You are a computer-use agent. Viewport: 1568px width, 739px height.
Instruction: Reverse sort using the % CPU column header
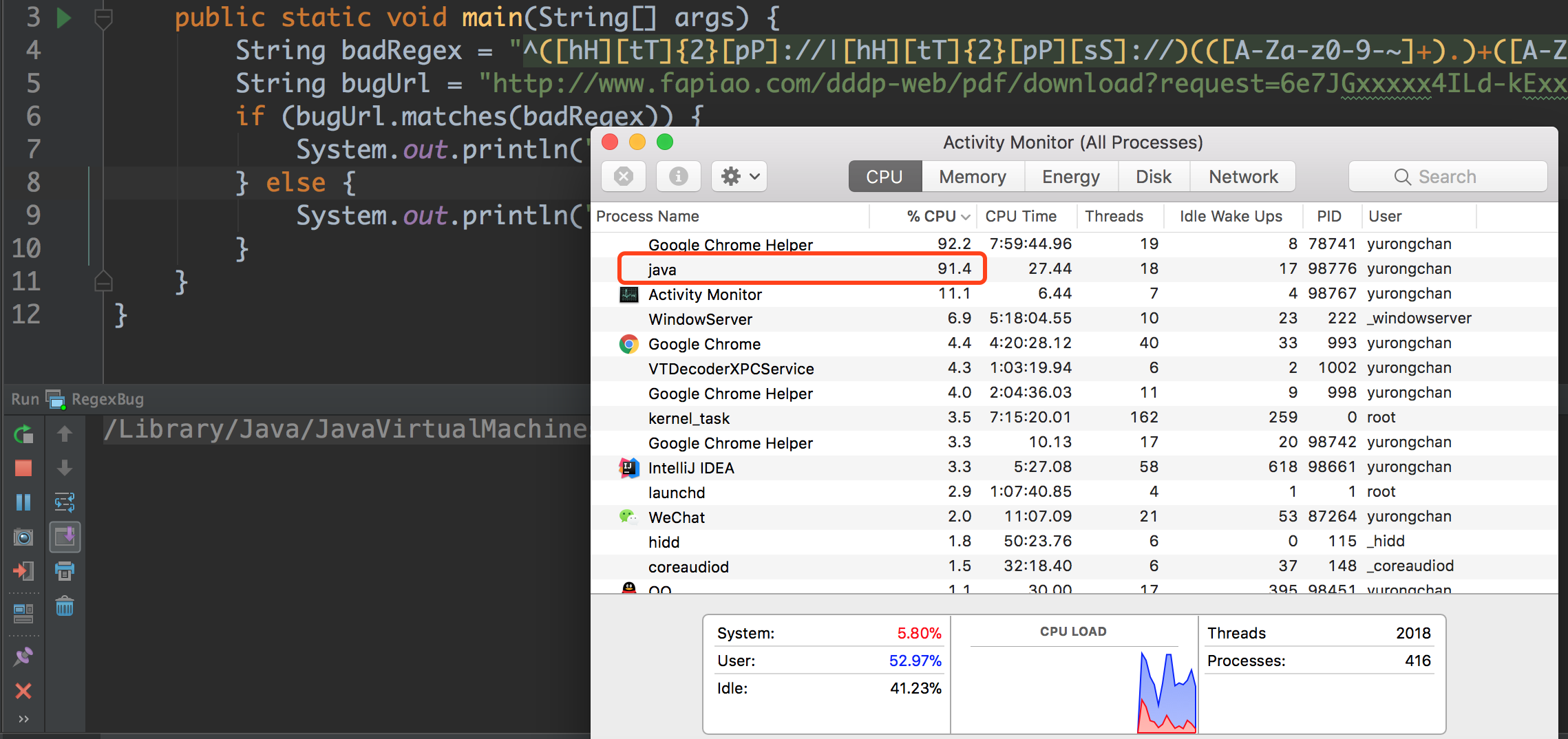(x=938, y=216)
